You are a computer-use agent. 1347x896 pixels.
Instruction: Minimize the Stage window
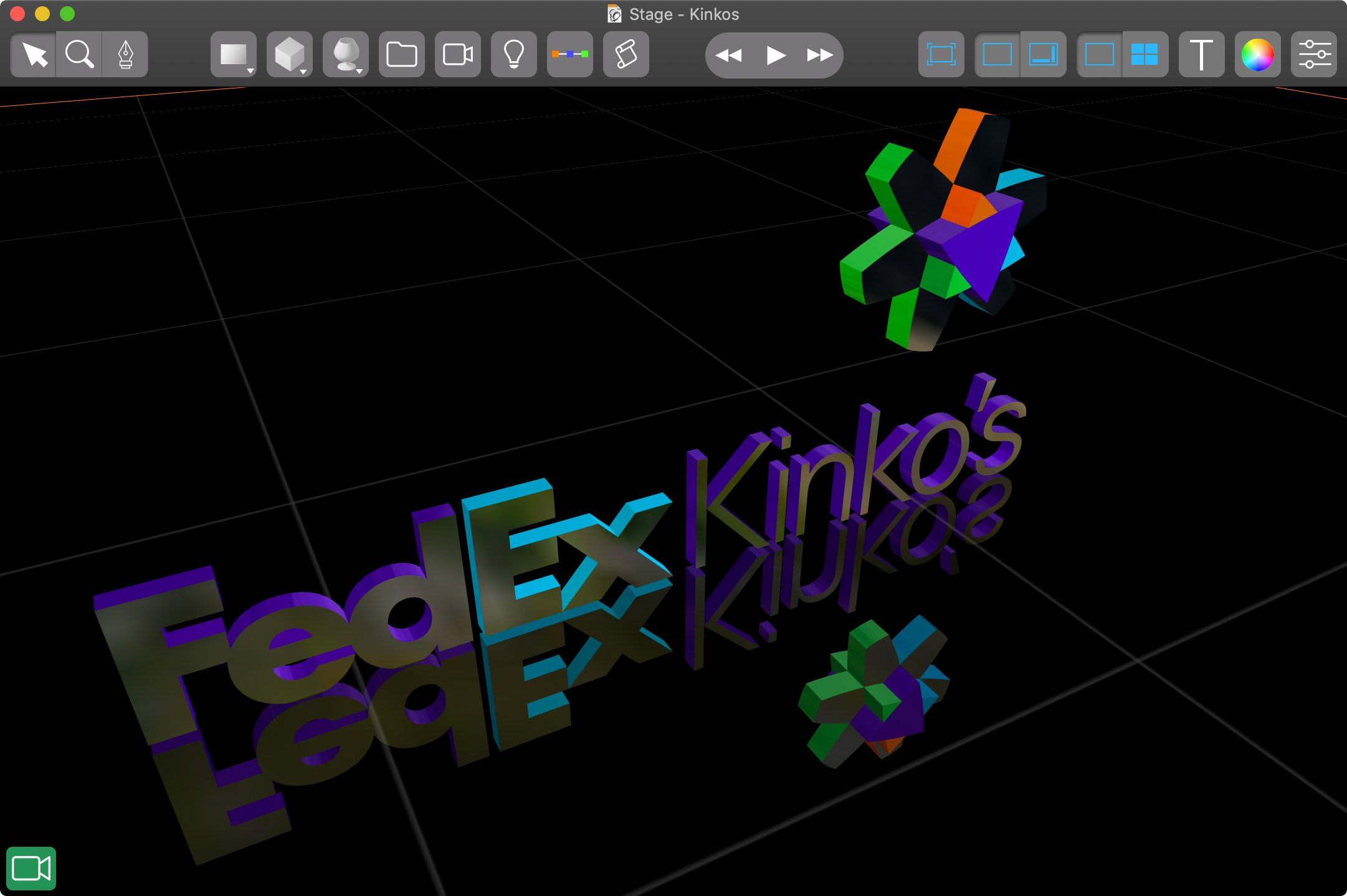pyautogui.click(x=42, y=14)
